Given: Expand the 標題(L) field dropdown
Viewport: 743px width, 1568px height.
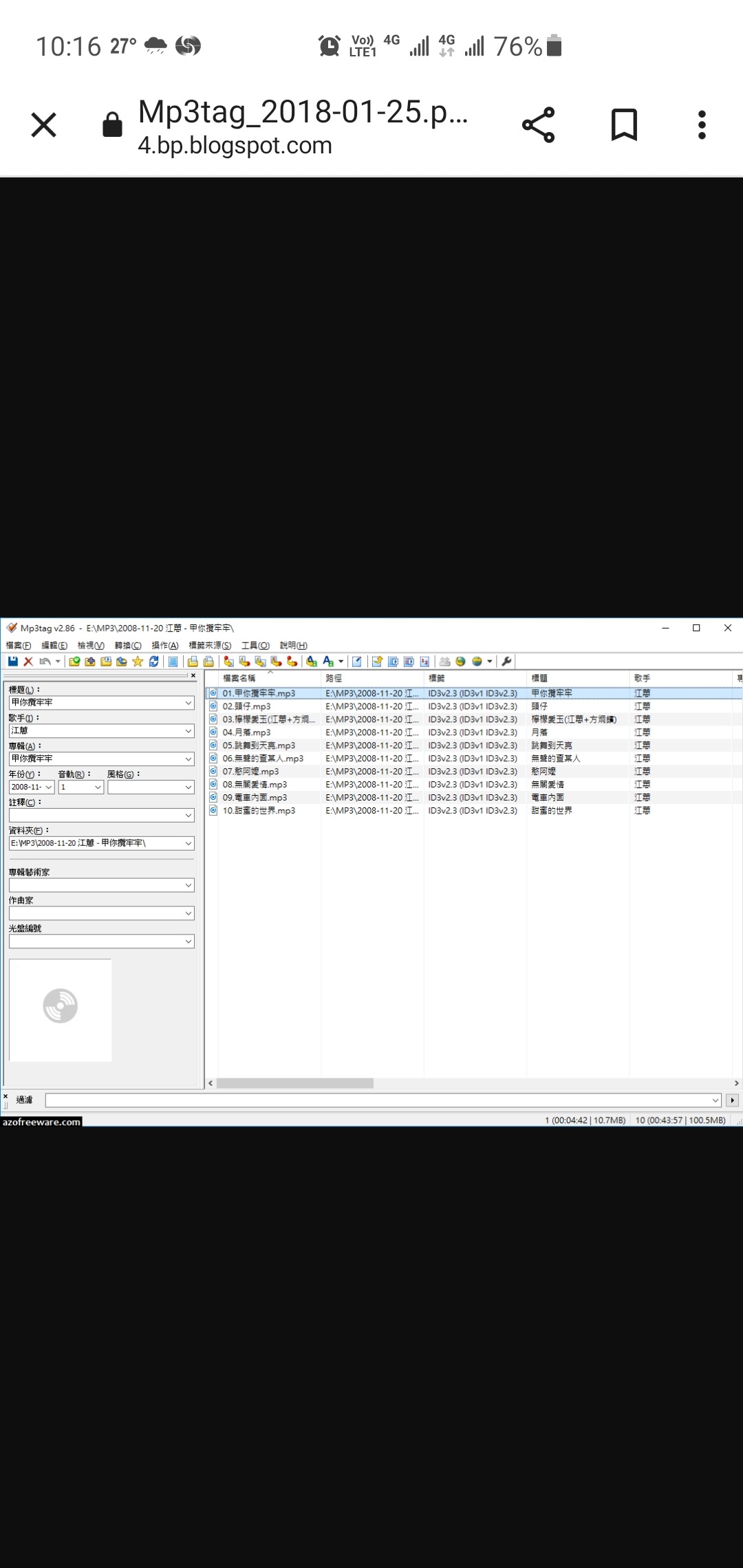Looking at the screenshot, I should point(189,703).
